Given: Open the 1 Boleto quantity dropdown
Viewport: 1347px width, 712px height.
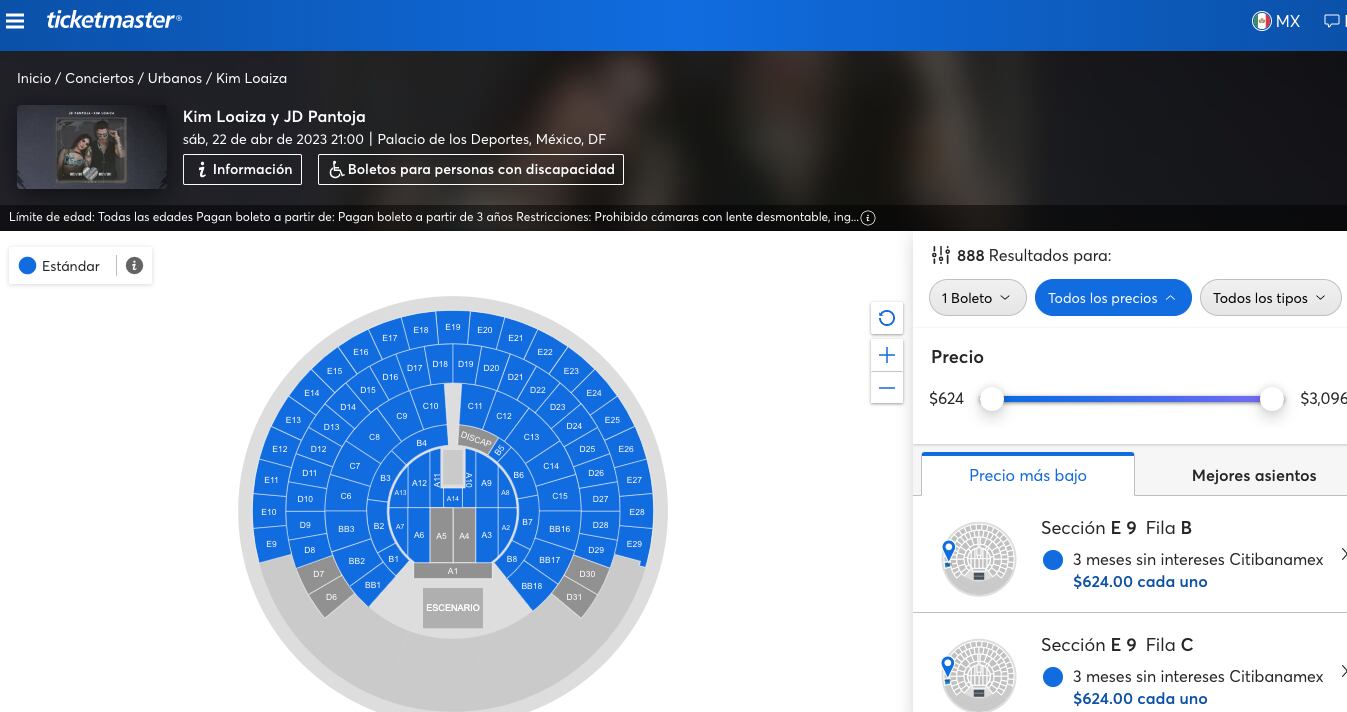Looking at the screenshot, I should (x=977, y=298).
